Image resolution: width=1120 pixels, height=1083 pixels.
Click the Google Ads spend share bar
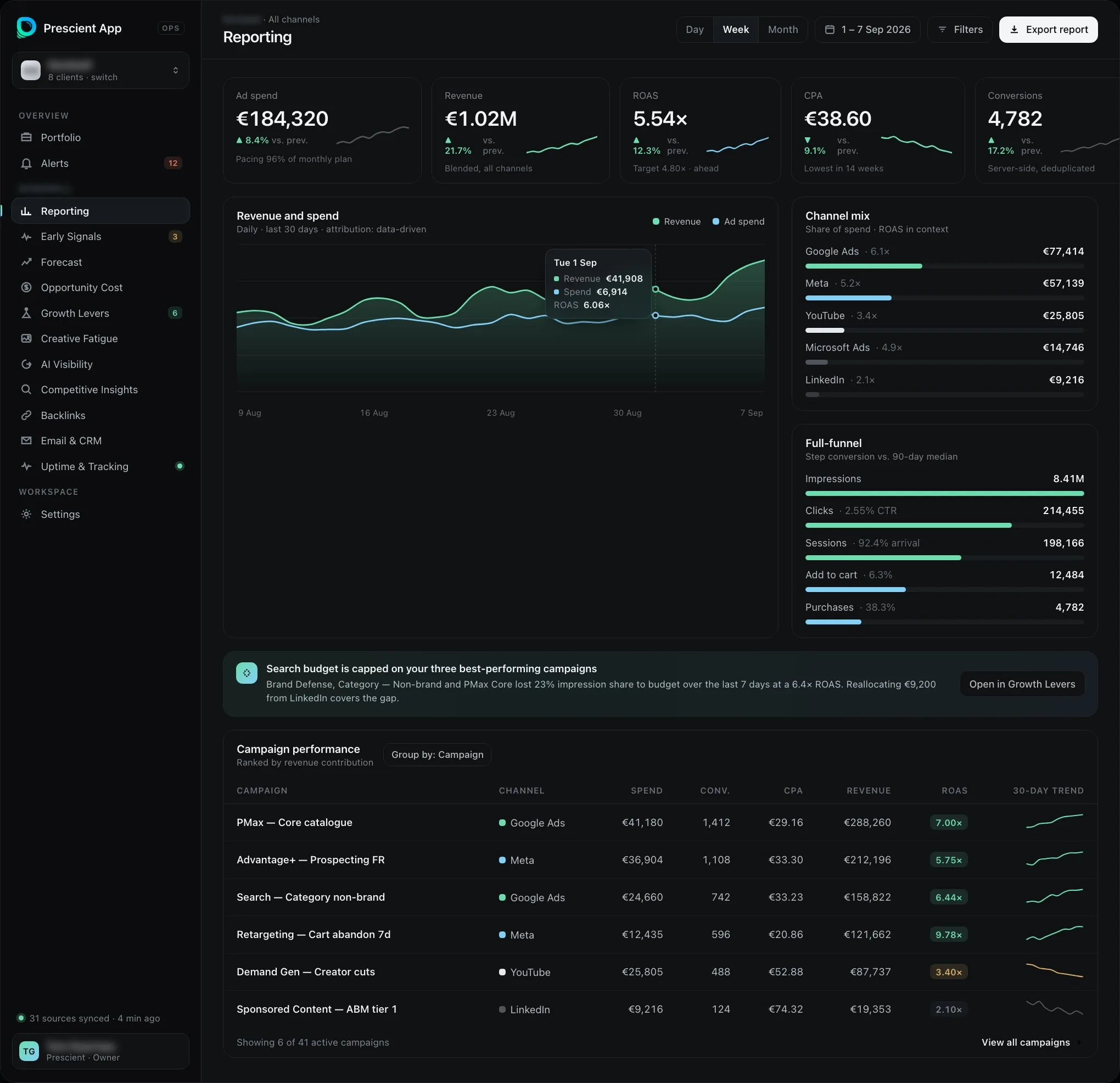(x=864, y=266)
